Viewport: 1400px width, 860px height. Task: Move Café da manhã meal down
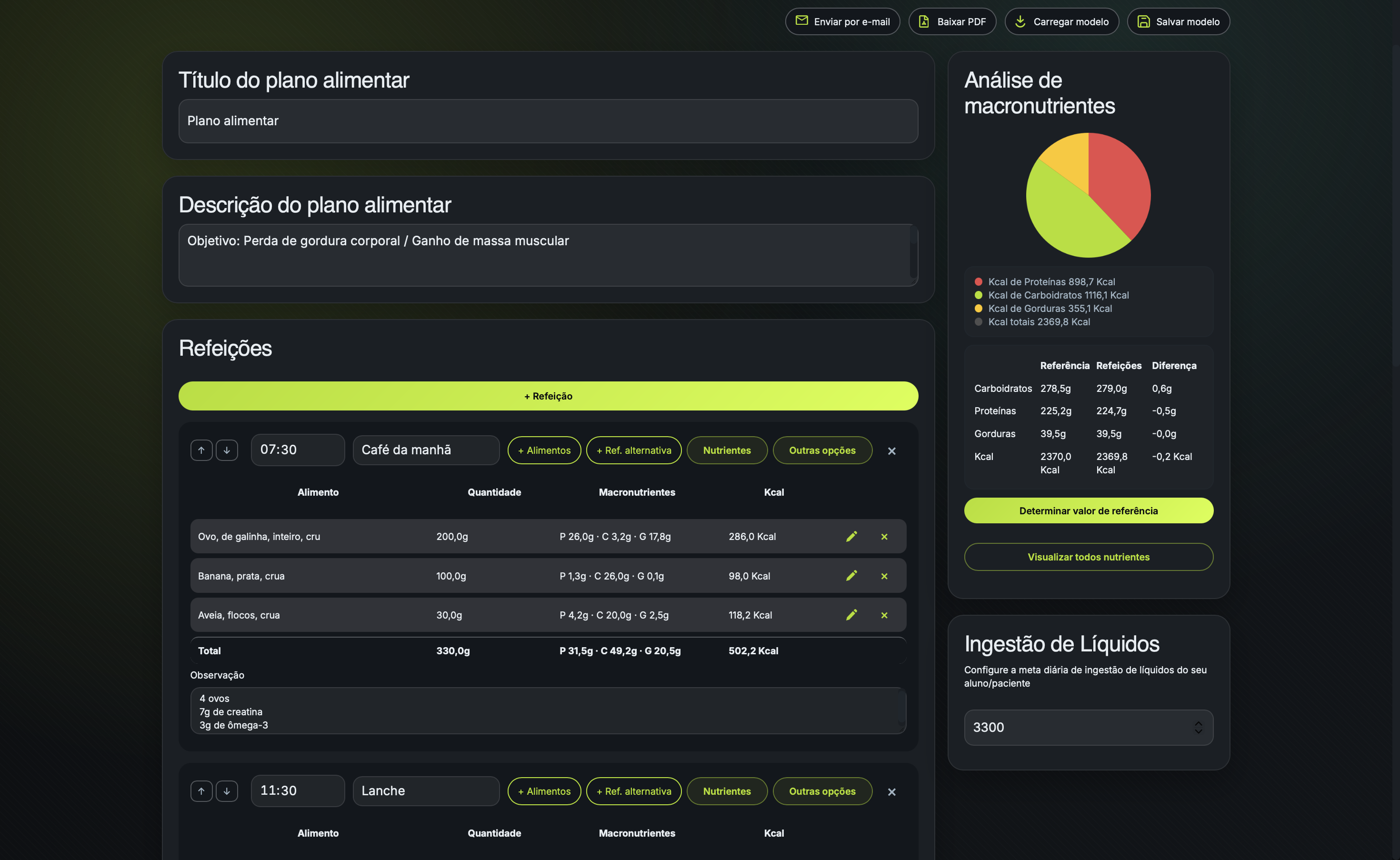click(227, 450)
